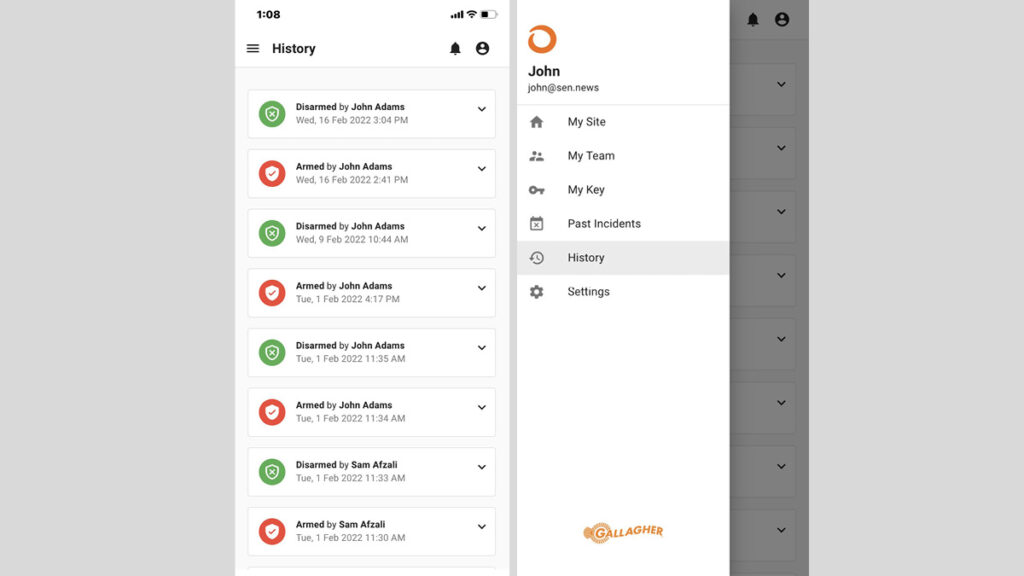Expand the Disarmed entry from 16 Feb 3:04 PM

(x=481, y=110)
